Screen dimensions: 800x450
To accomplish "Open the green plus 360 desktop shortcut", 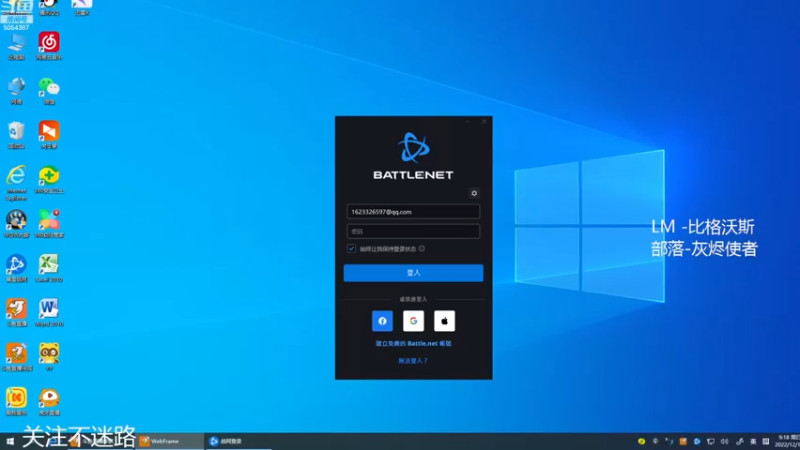I will click(x=49, y=180).
